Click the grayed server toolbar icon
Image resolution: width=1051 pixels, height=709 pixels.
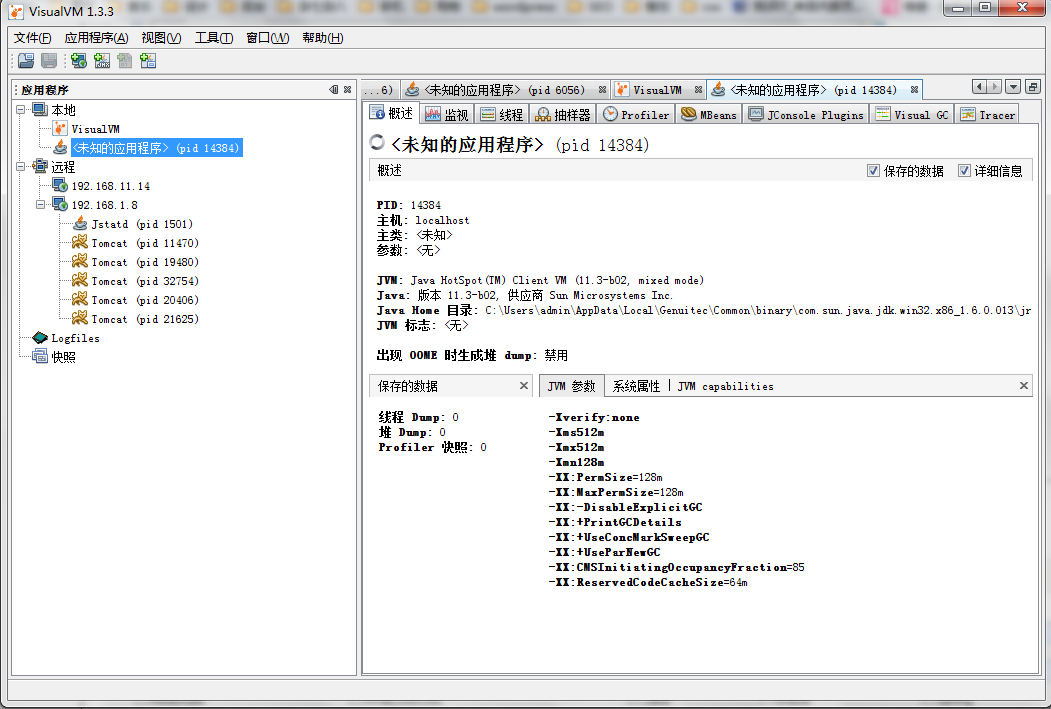pyautogui.click(x=125, y=61)
